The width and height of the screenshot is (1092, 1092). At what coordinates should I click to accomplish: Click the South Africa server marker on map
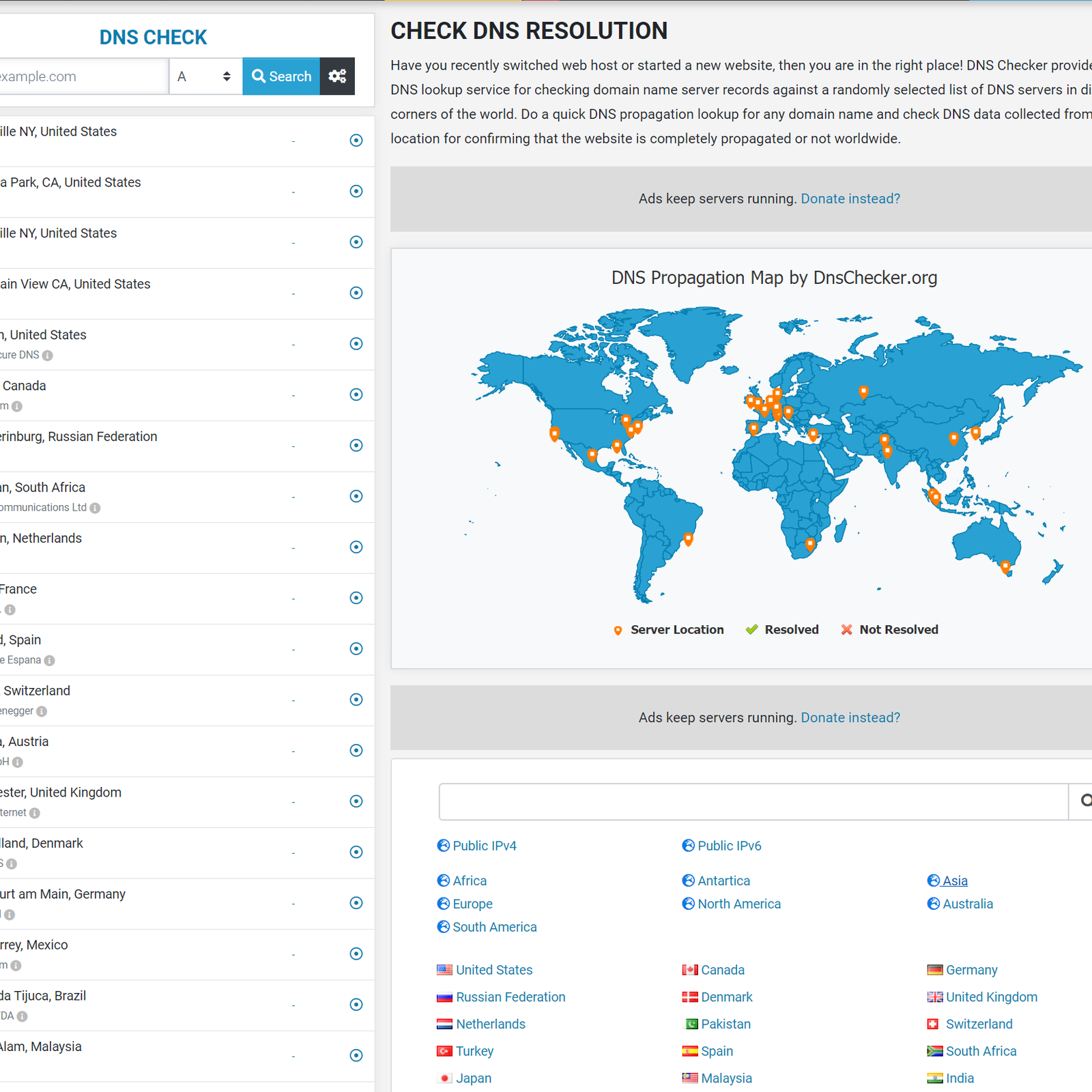point(810,544)
